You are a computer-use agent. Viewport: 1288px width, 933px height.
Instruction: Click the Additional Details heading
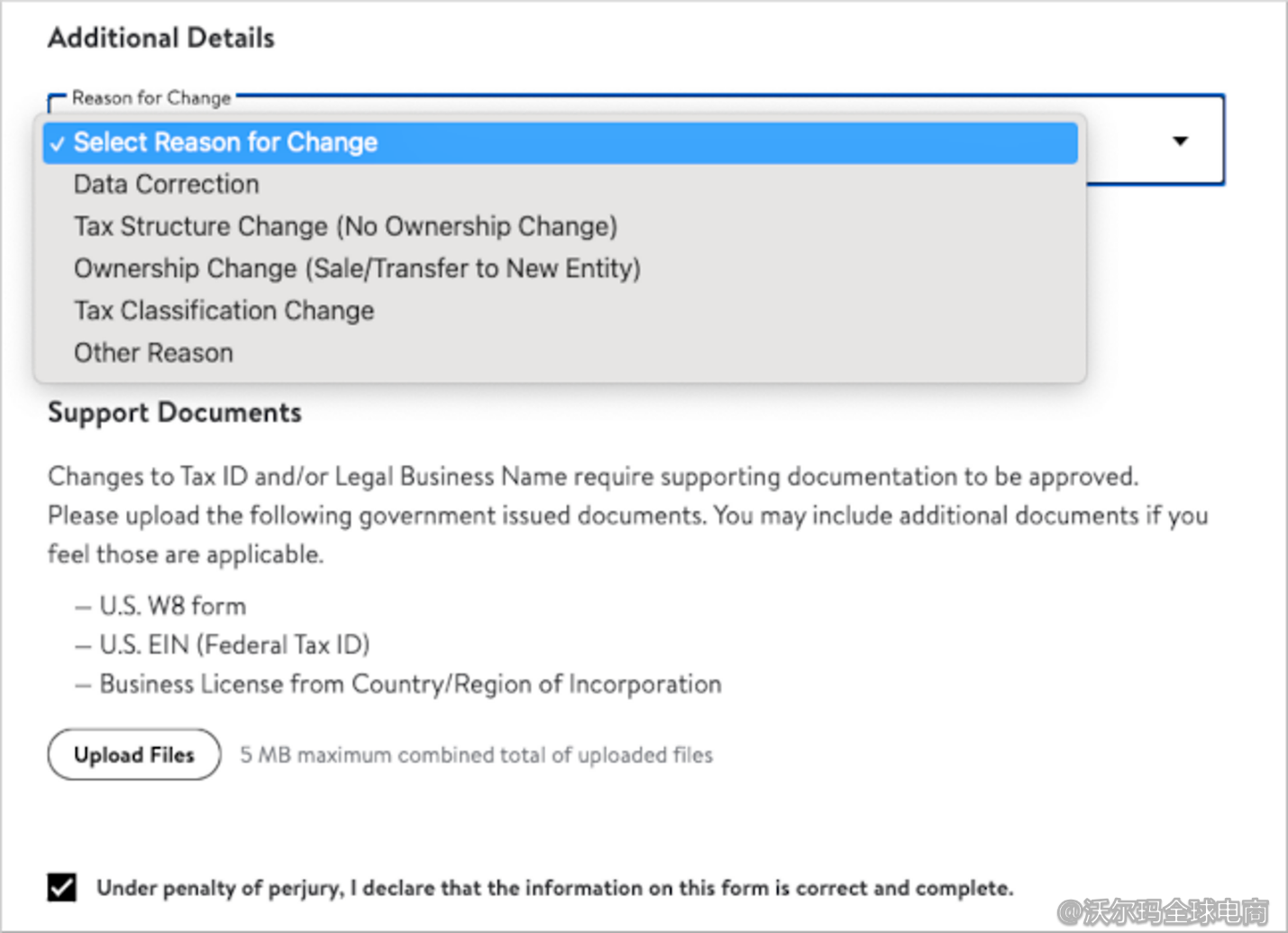click(x=161, y=38)
